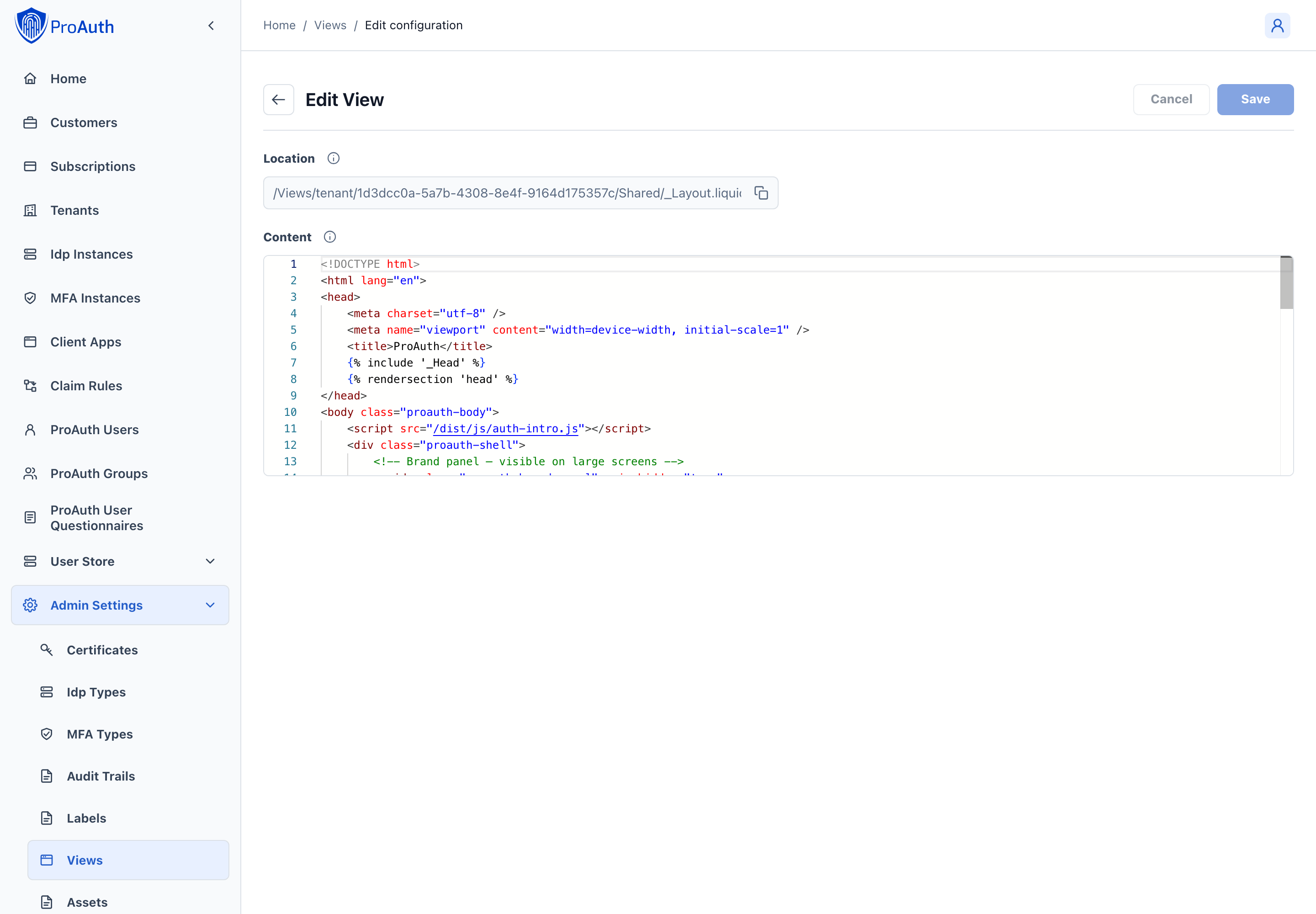Screen dimensions: 1316x914
Task: Open ProAuth Groups in the sidebar
Action: pyautogui.click(x=120, y=473)
